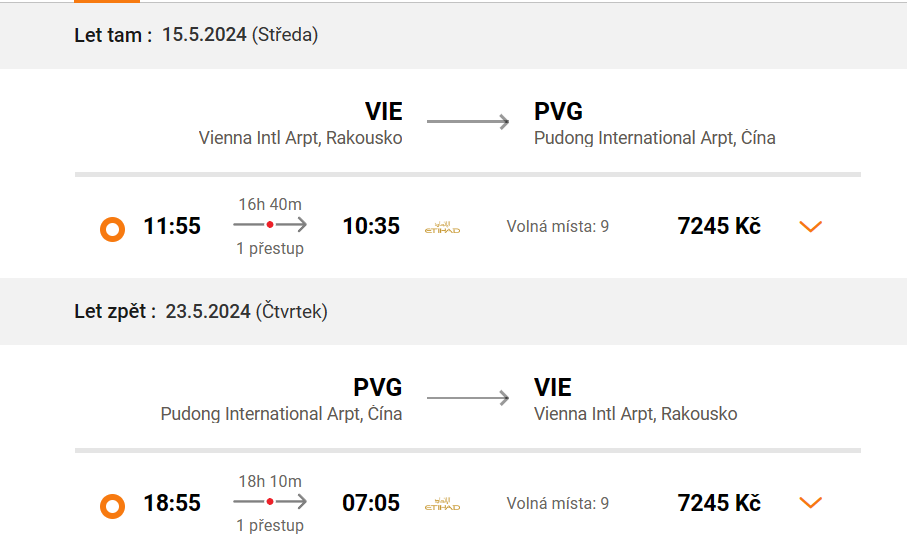This screenshot has height=553, width=907.
Task: Click the 'Let zpět' 23.5.2024 header
Action: click(201, 311)
